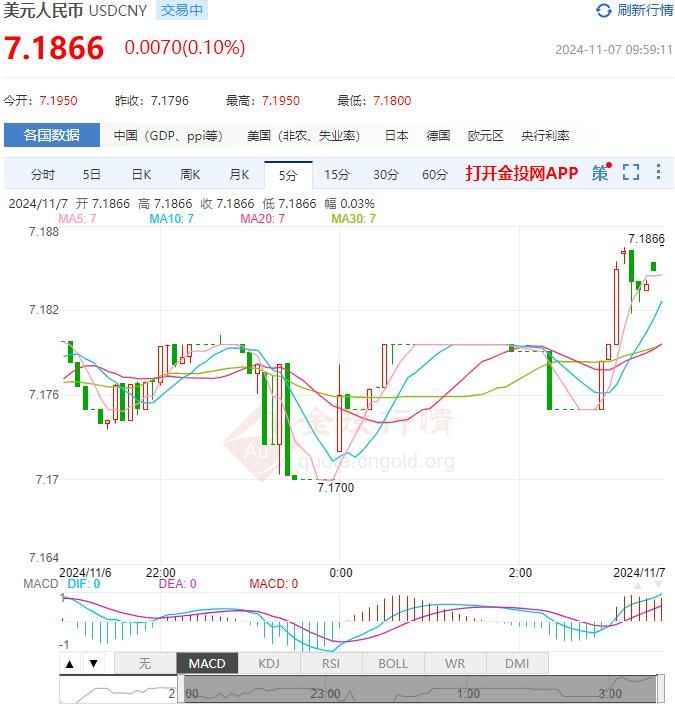675x705 pixels.
Task: Click the 策 strategy icon with red dot
Action: coord(601,172)
